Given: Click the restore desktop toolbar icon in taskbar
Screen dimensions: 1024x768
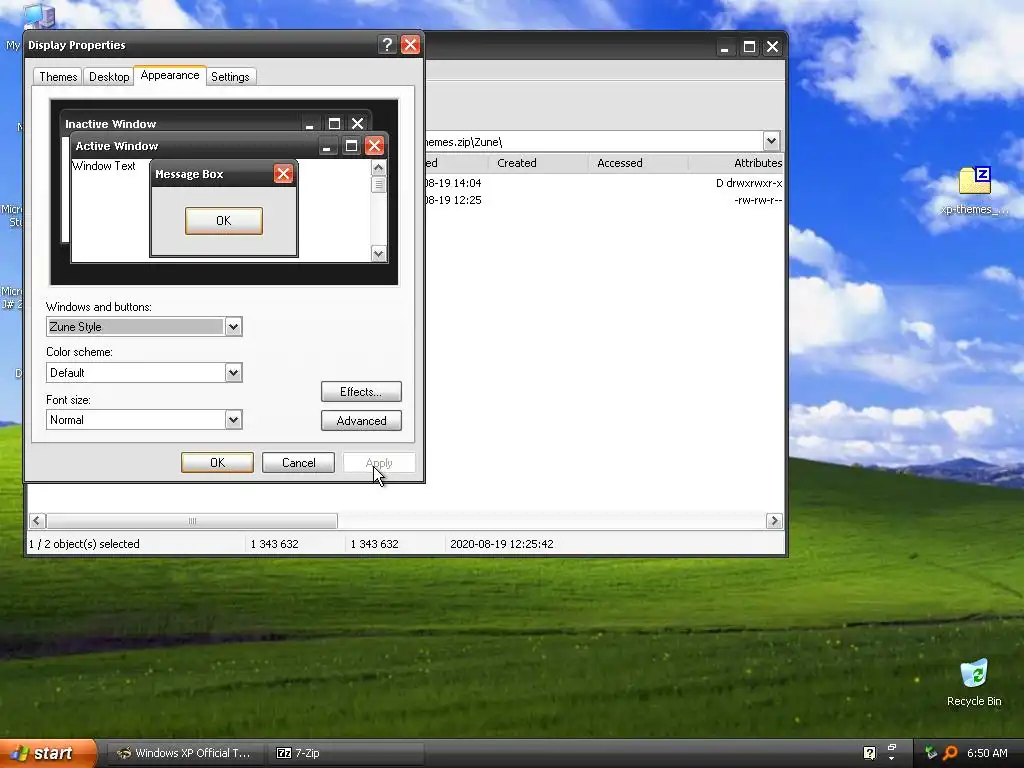Looking at the screenshot, I should click(x=891, y=748).
